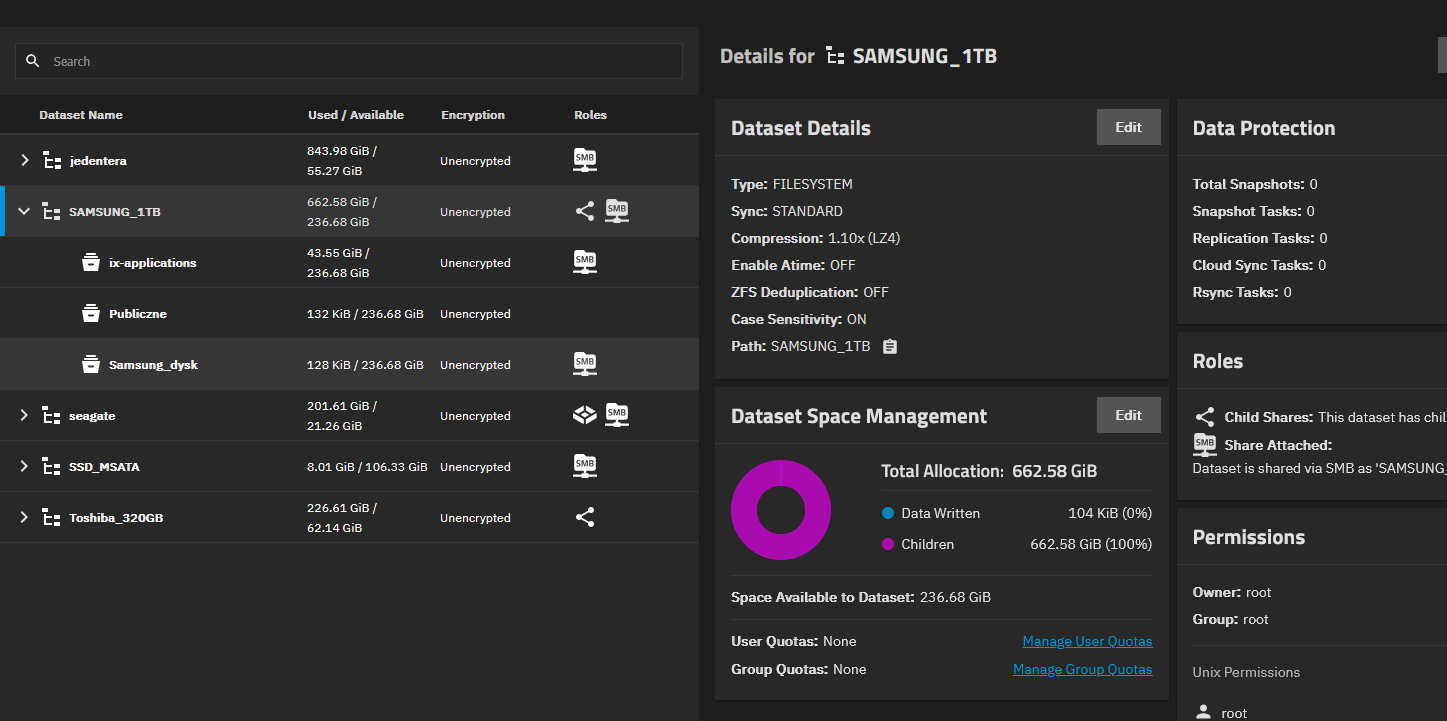Open the Manage User Quotas link
The image size is (1447, 721).
pyautogui.click(x=1087, y=641)
